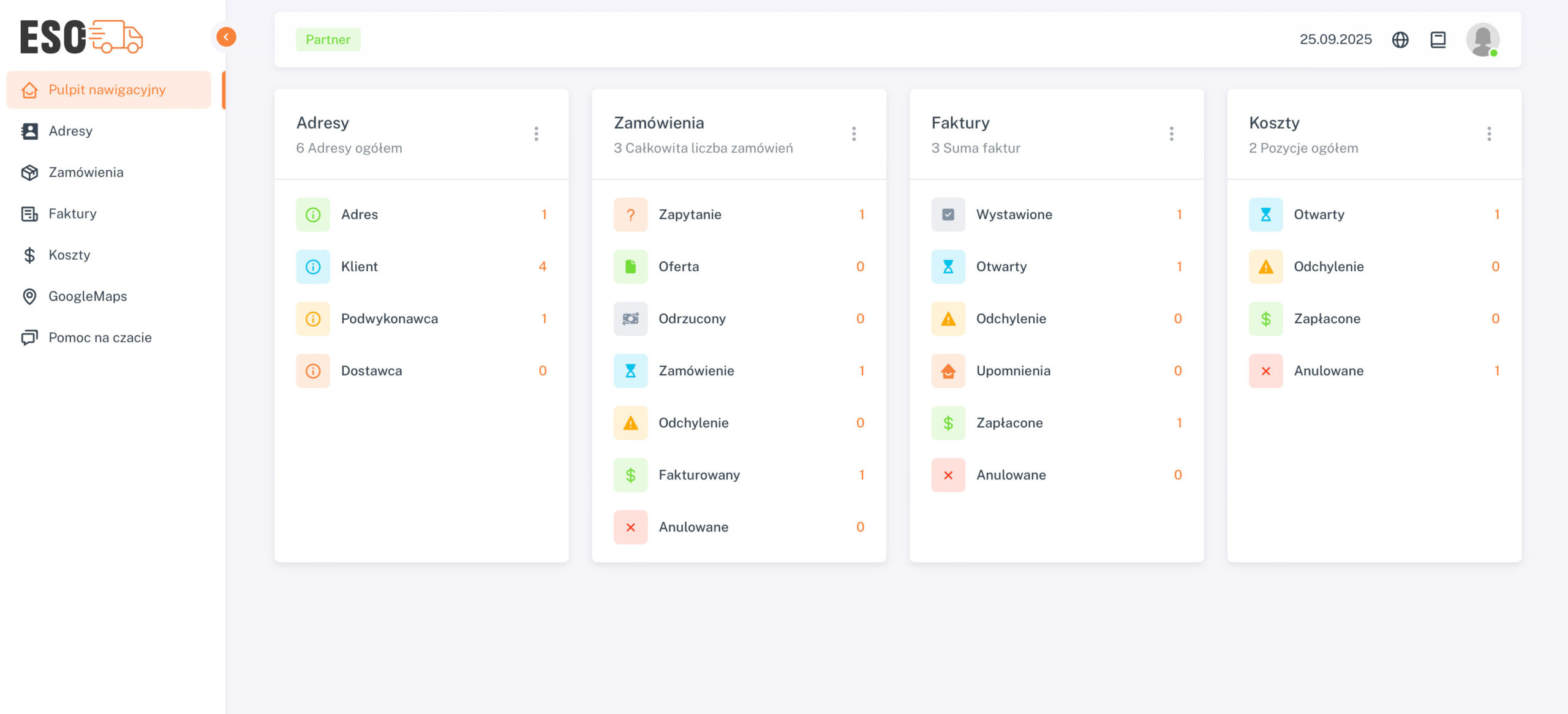This screenshot has height=714, width=1568.
Task: Click the Wystawione checkmark icon
Action: [x=948, y=214]
